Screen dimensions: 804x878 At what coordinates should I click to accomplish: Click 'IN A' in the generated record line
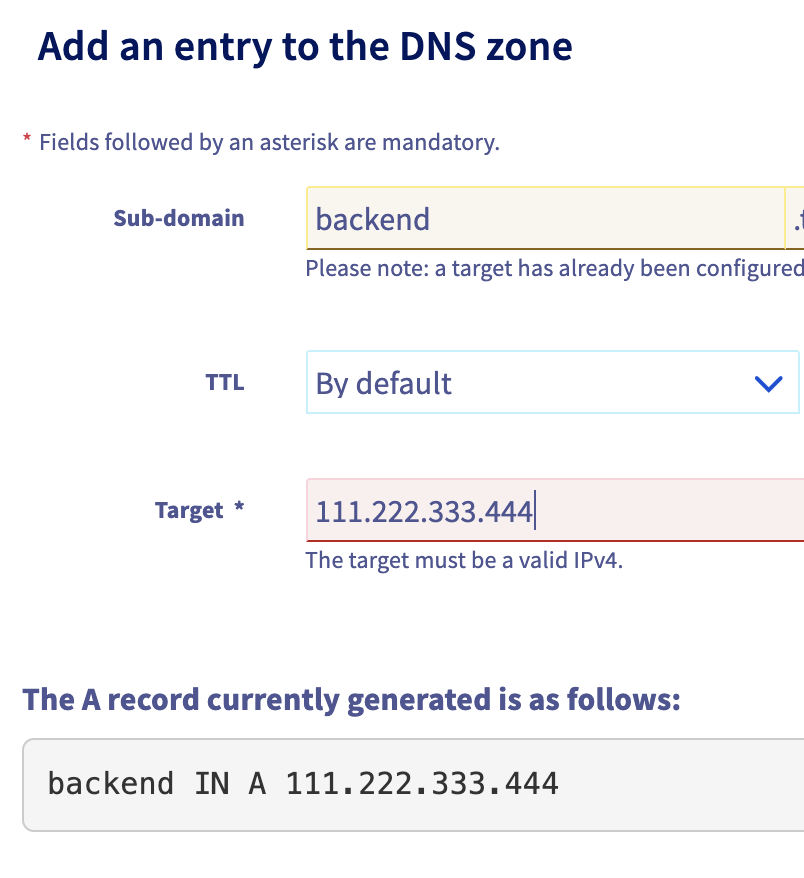click(x=230, y=783)
